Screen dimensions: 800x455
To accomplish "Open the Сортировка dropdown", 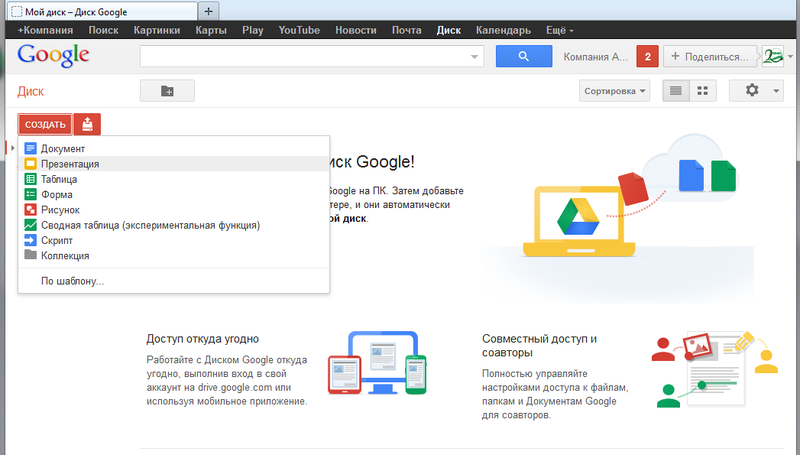I will pyautogui.click(x=614, y=91).
